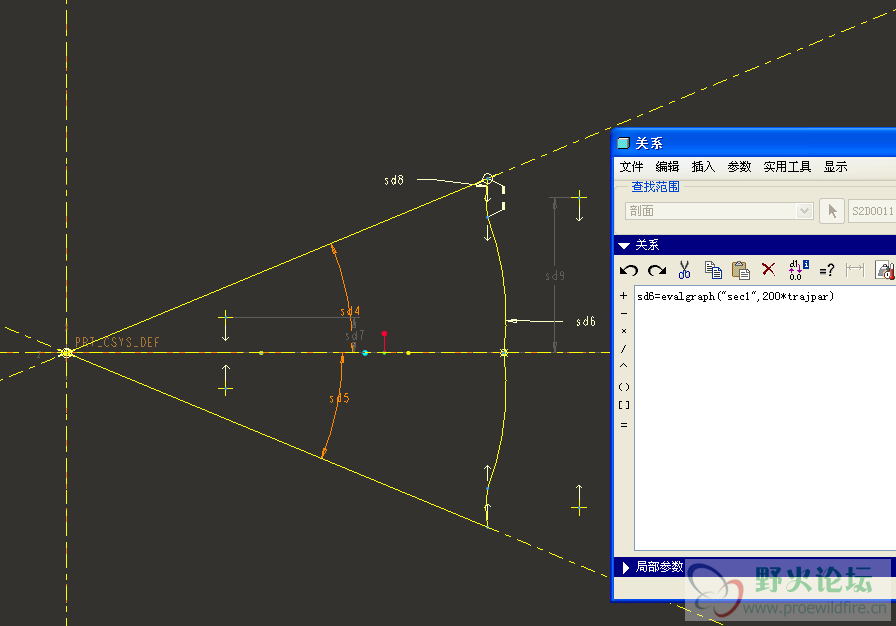The width and height of the screenshot is (896, 626).
Task: Click the 查找范围 label
Action: pyautogui.click(x=655, y=187)
